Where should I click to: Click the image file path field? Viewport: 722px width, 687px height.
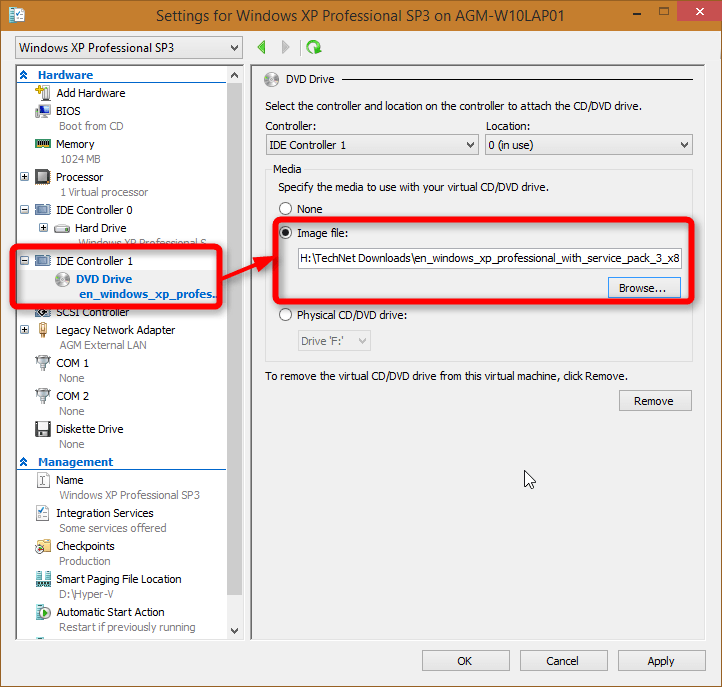tap(489, 258)
